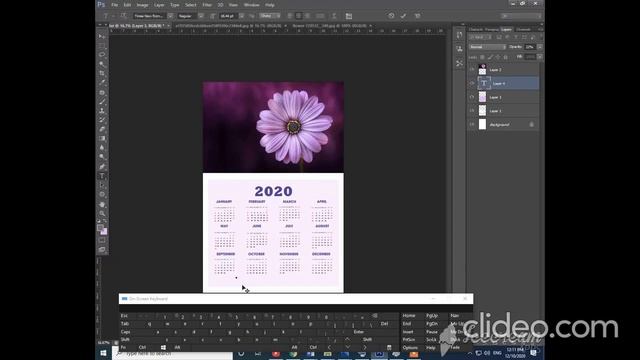Select the Blur tool
This screenshot has width=640, height=360.
[x=102, y=148]
